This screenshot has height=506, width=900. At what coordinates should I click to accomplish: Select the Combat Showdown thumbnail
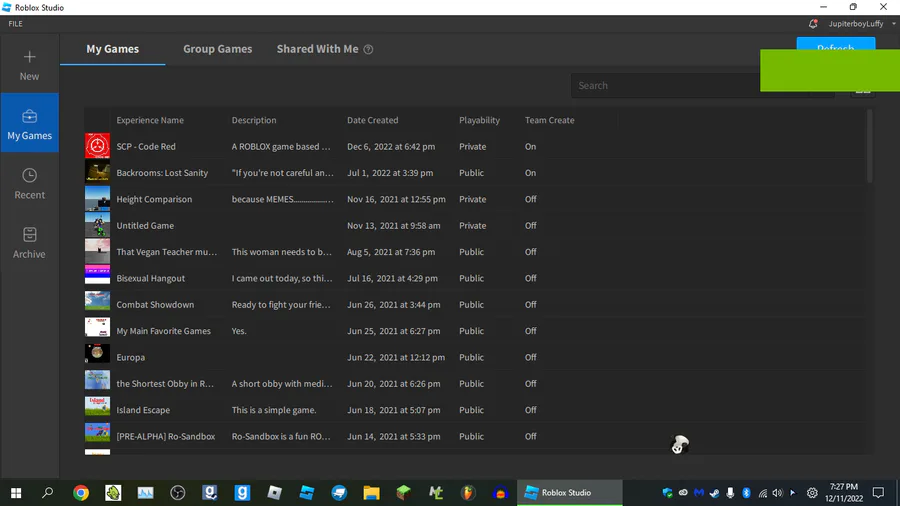click(x=97, y=301)
